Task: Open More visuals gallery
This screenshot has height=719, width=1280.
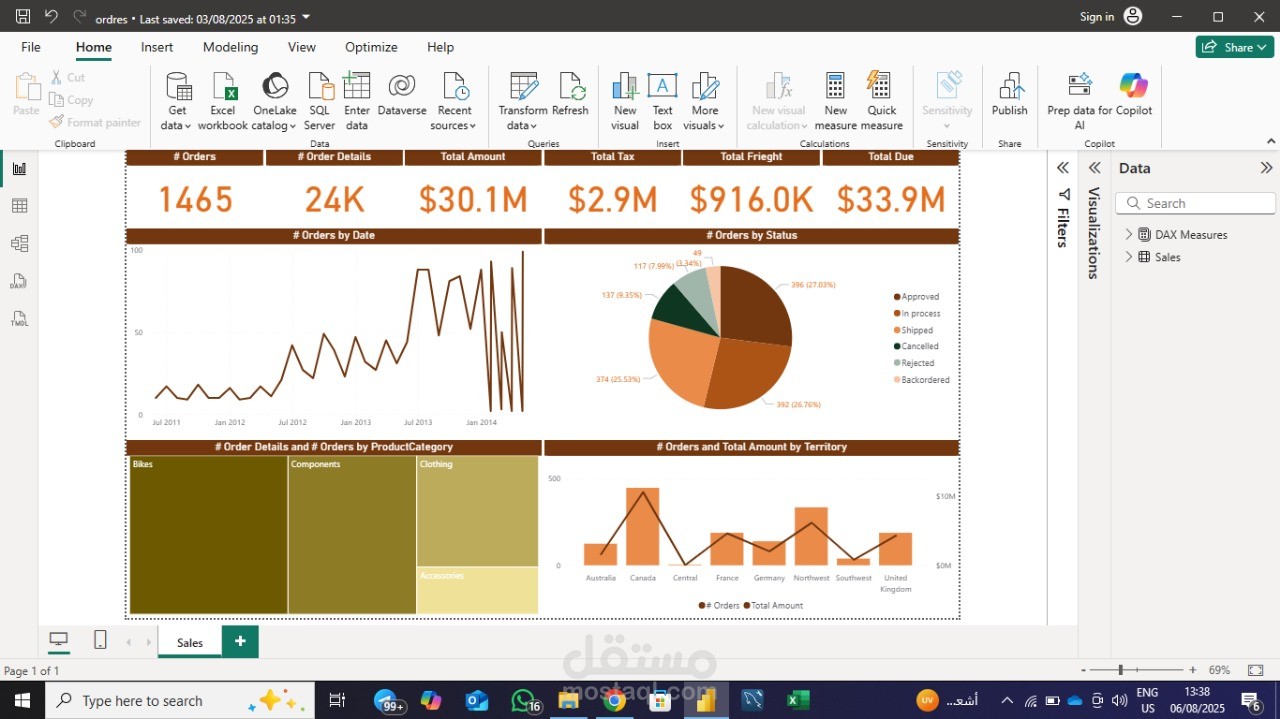Action: (705, 101)
